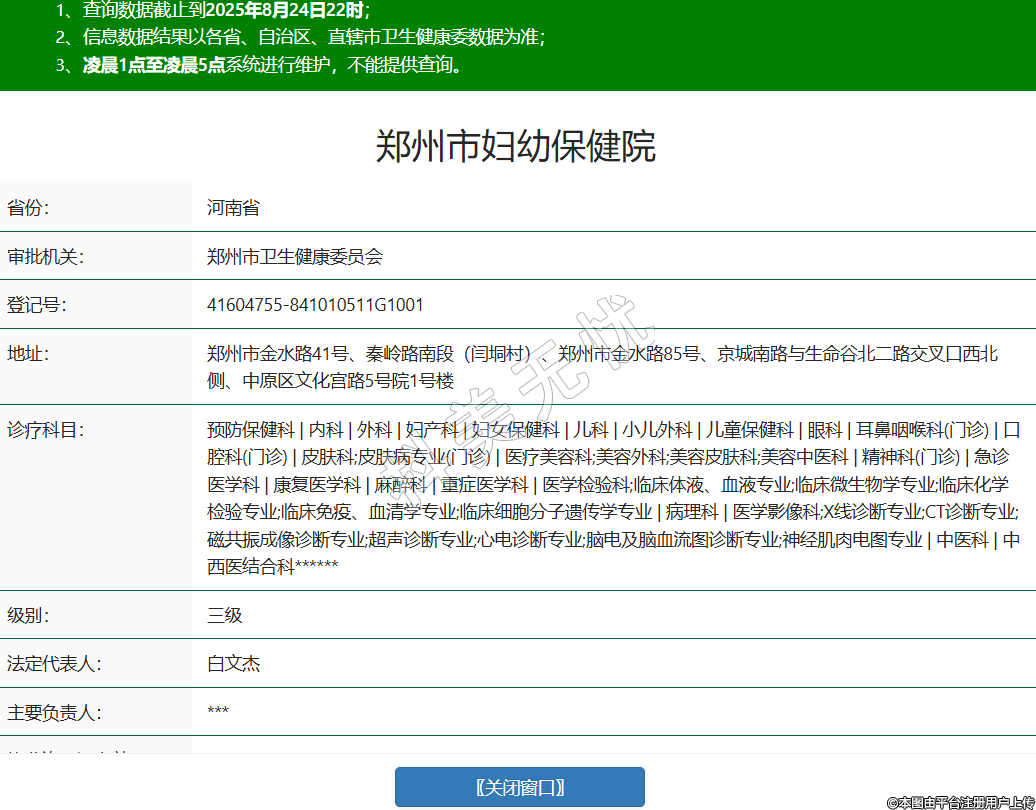Click the value 郑州市卫生健康委员会

tap(294, 257)
